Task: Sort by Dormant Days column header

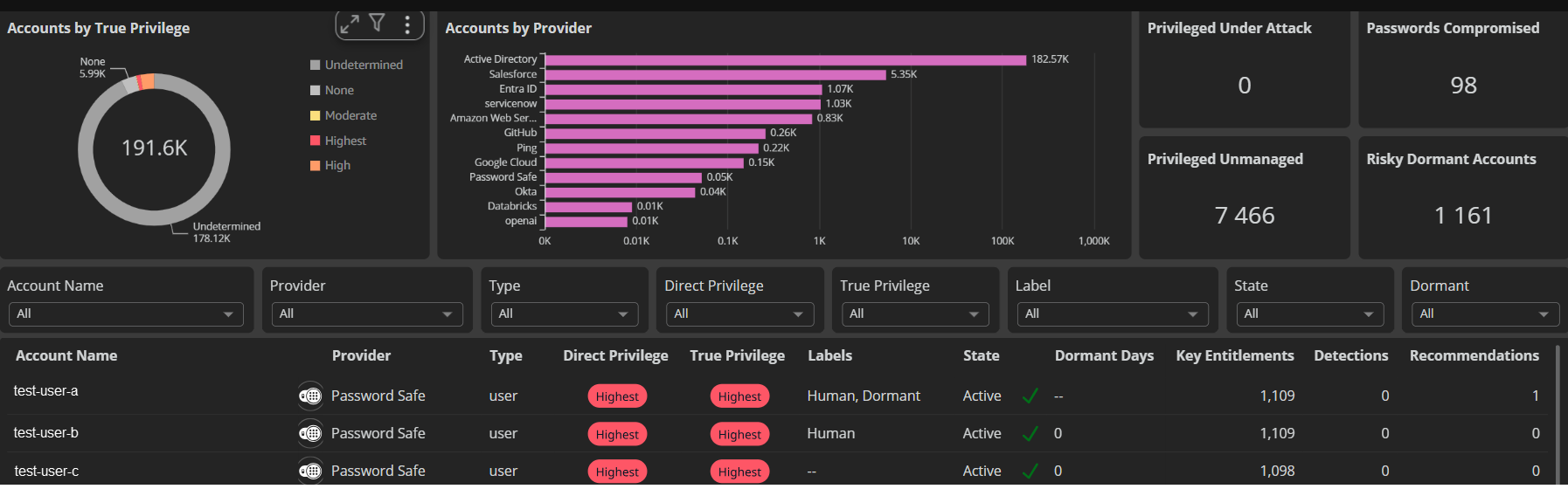Action: (1104, 355)
